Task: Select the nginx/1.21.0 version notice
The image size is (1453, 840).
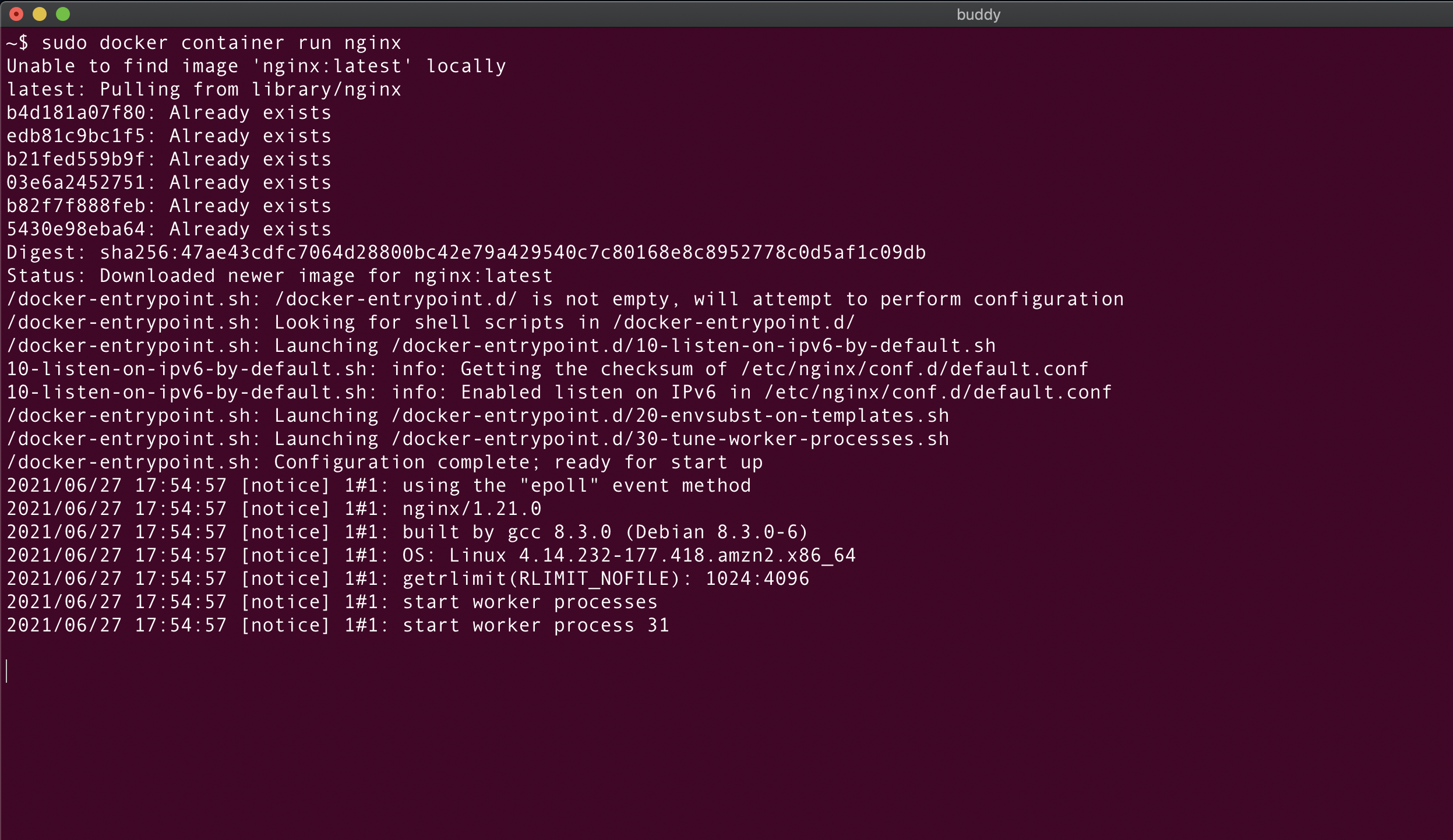Action: pyautogui.click(x=472, y=508)
